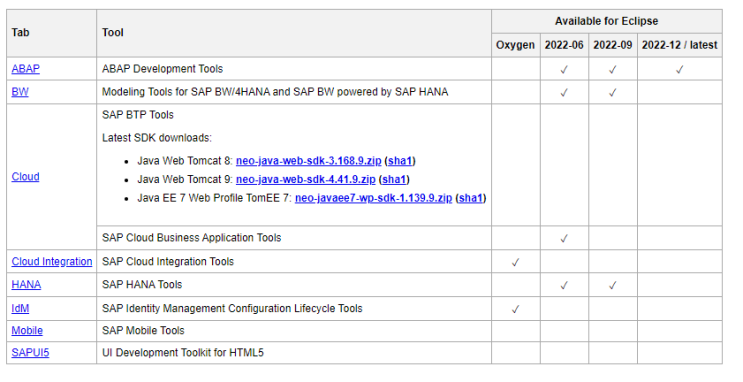This screenshot has height=382, width=743.
Task: Click ABAP row checkmark under 2022-06
Action: [564, 70]
